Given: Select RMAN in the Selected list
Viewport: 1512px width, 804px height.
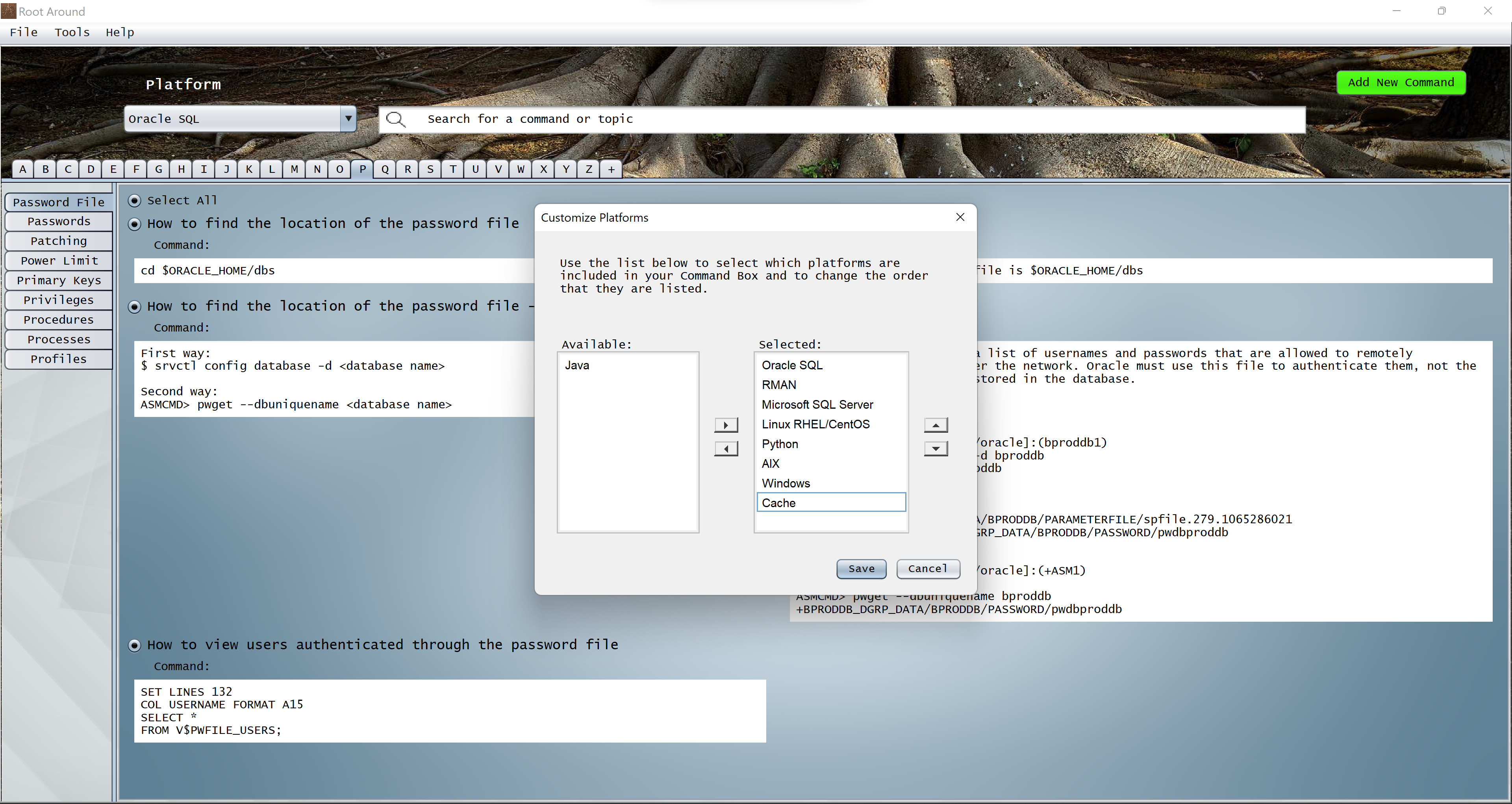Looking at the screenshot, I should 831,385.
